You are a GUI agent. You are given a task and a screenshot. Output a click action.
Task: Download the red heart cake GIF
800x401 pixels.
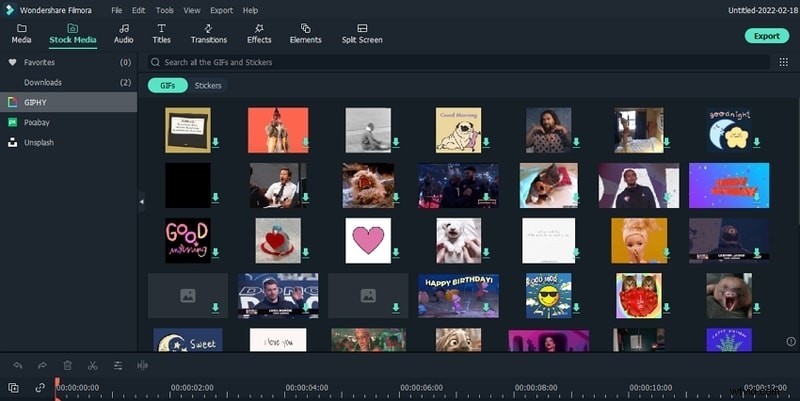(x=306, y=253)
